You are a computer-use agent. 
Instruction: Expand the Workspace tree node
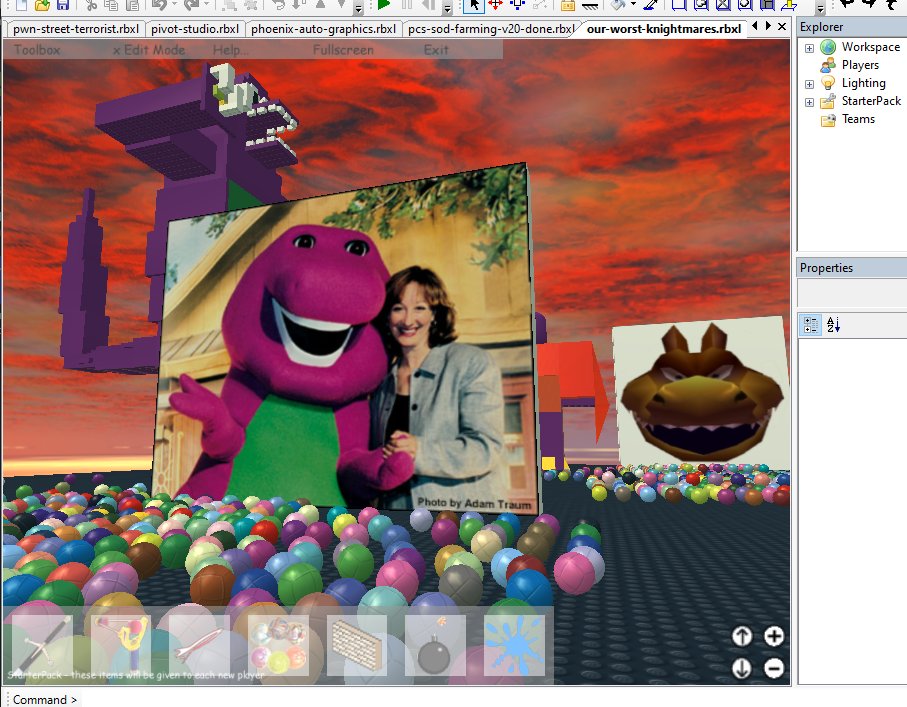tap(809, 48)
